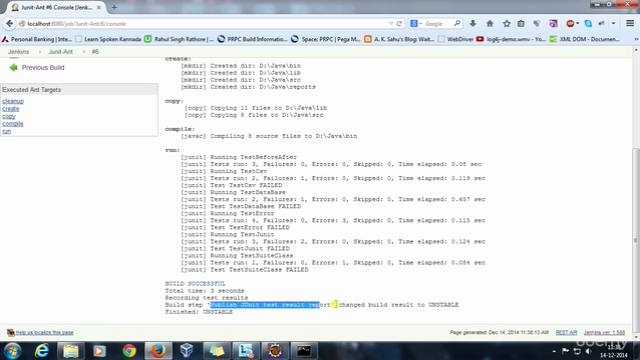640x360 pixels.
Task: Open the Jenkins butler taskbar icon
Action: pos(275,351)
